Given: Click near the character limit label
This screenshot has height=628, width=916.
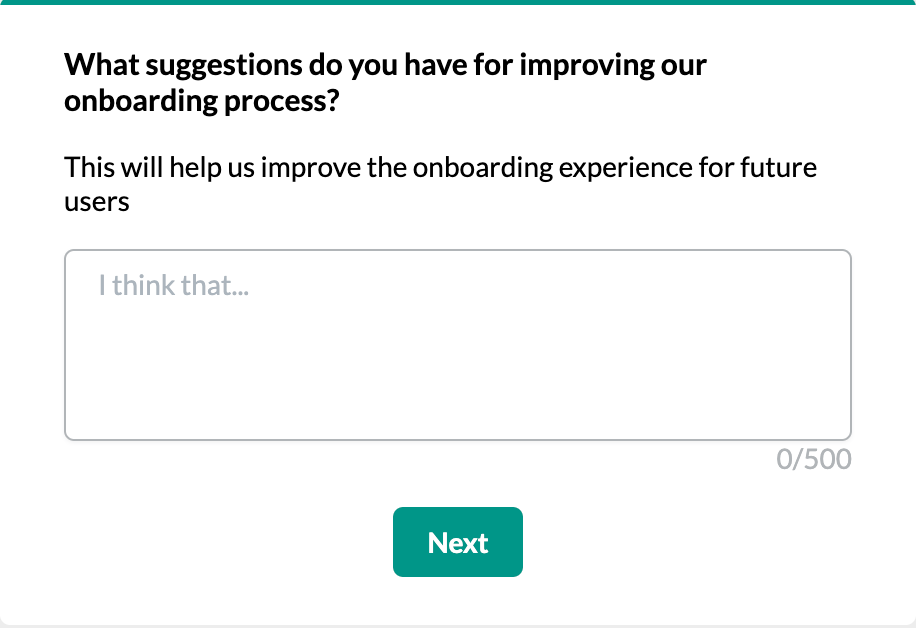Looking at the screenshot, I should [x=812, y=460].
